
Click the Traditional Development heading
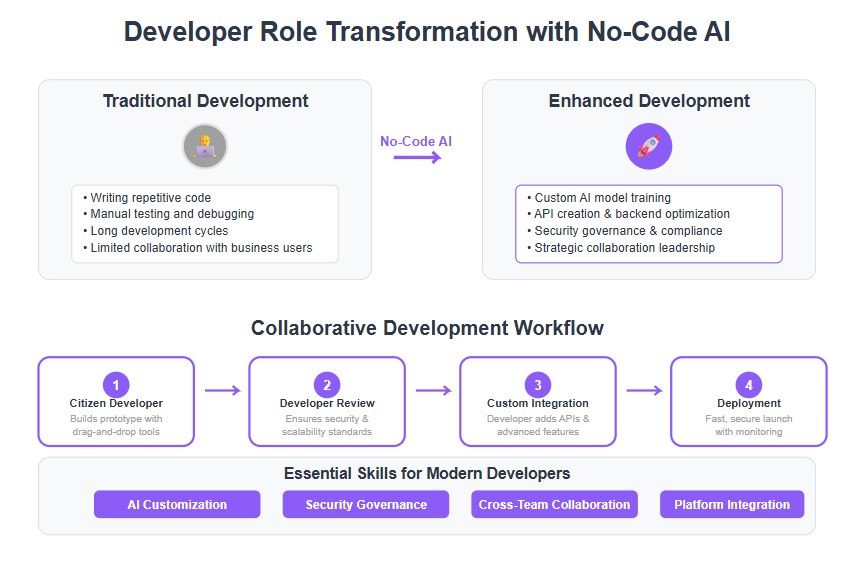[205, 101]
